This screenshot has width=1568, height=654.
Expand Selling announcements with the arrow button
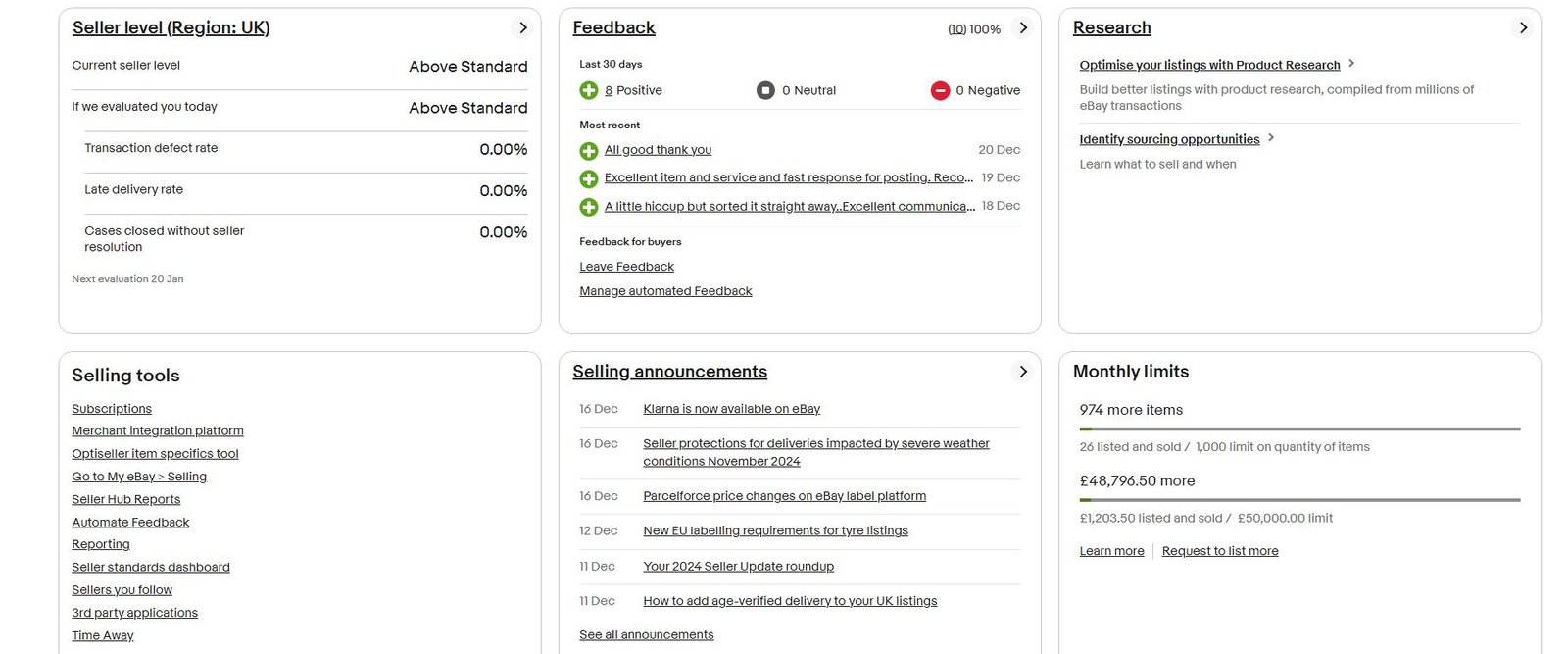(1023, 372)
